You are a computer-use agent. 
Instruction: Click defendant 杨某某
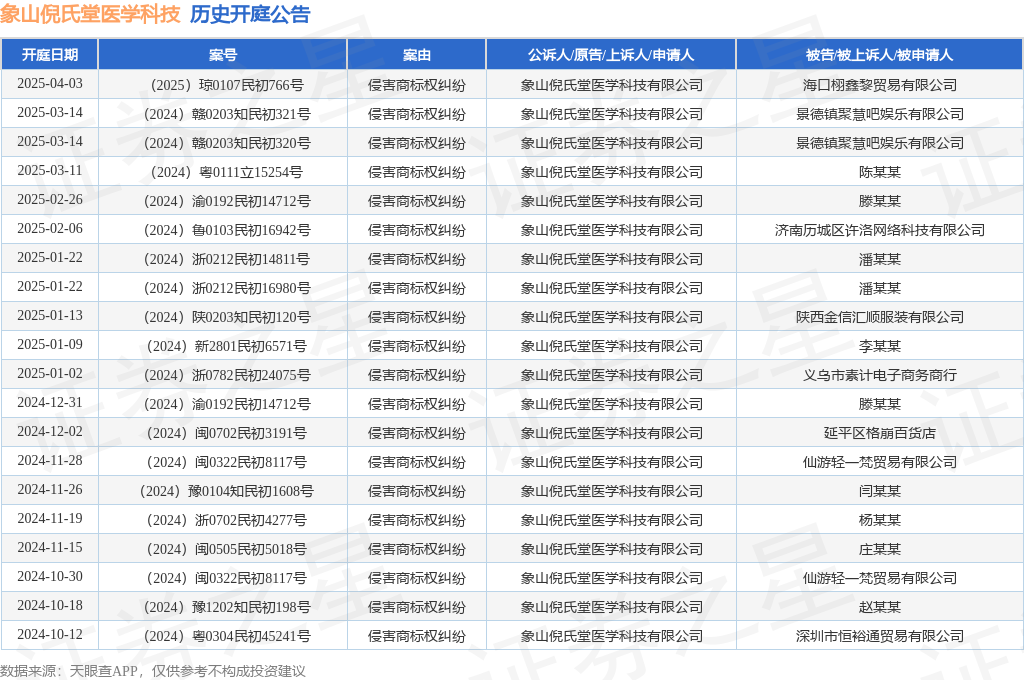coord(880,520)
